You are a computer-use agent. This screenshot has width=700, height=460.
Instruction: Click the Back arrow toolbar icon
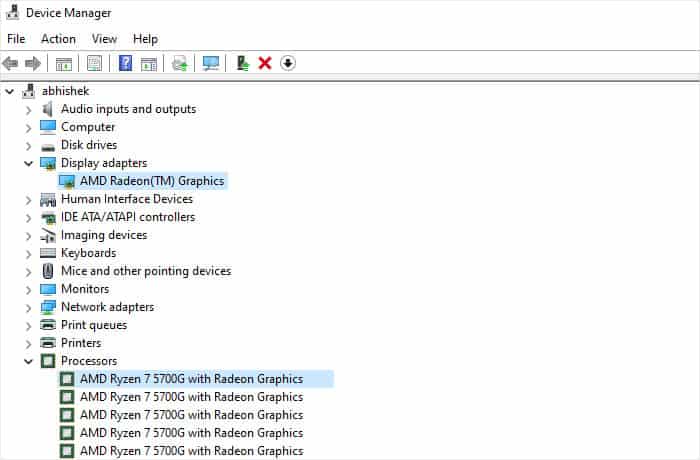[x=10, y=63]
